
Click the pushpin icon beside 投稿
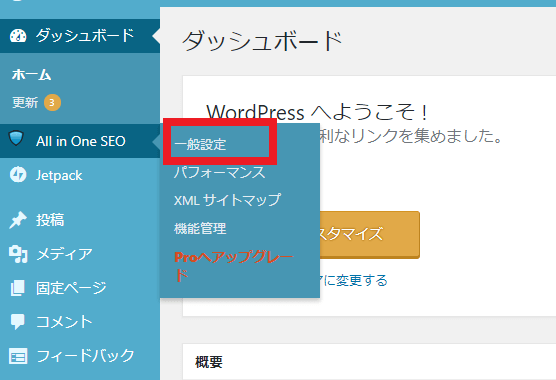pyautogui.click(x=18, y=220)
